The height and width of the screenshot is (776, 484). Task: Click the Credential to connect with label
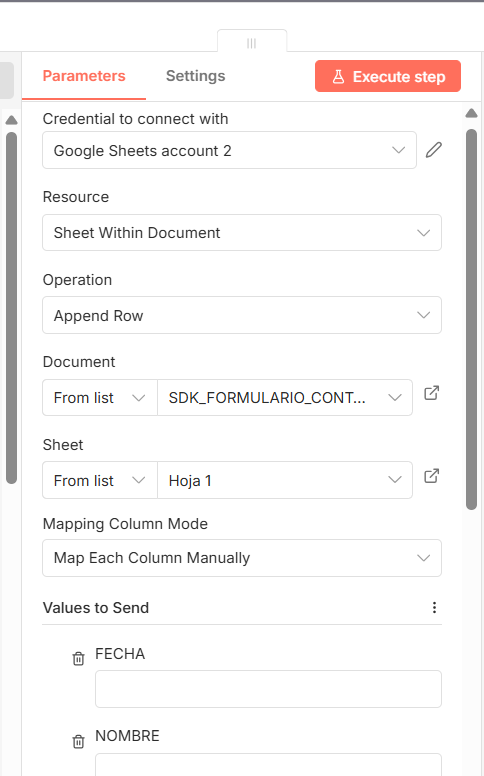point(135,119)
